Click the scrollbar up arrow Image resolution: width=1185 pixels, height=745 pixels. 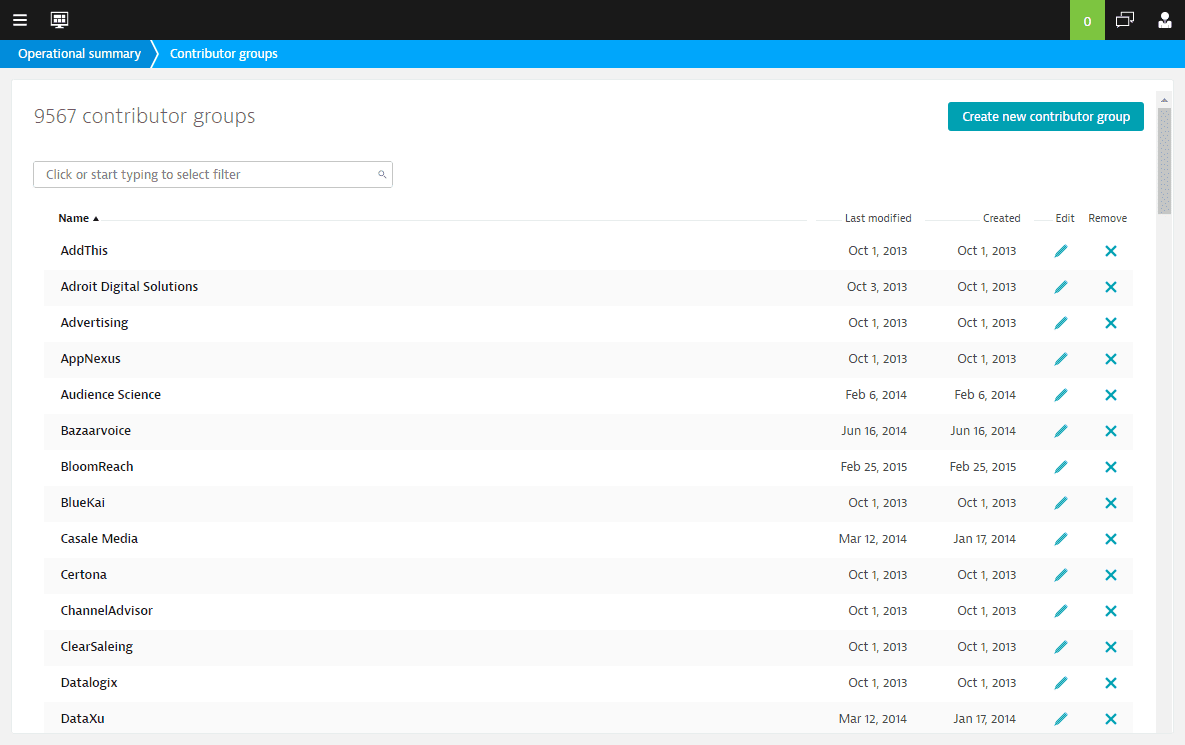coord(1164,100)
